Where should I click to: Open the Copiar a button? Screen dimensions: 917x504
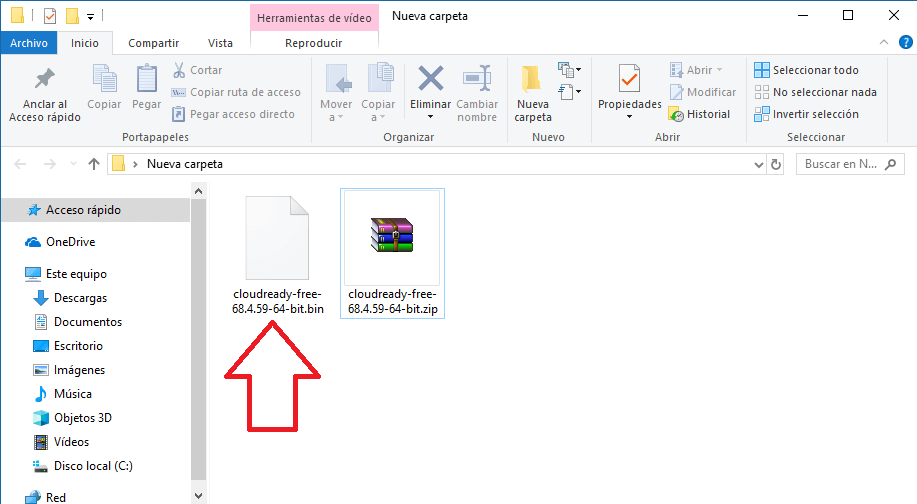[378, 94]
